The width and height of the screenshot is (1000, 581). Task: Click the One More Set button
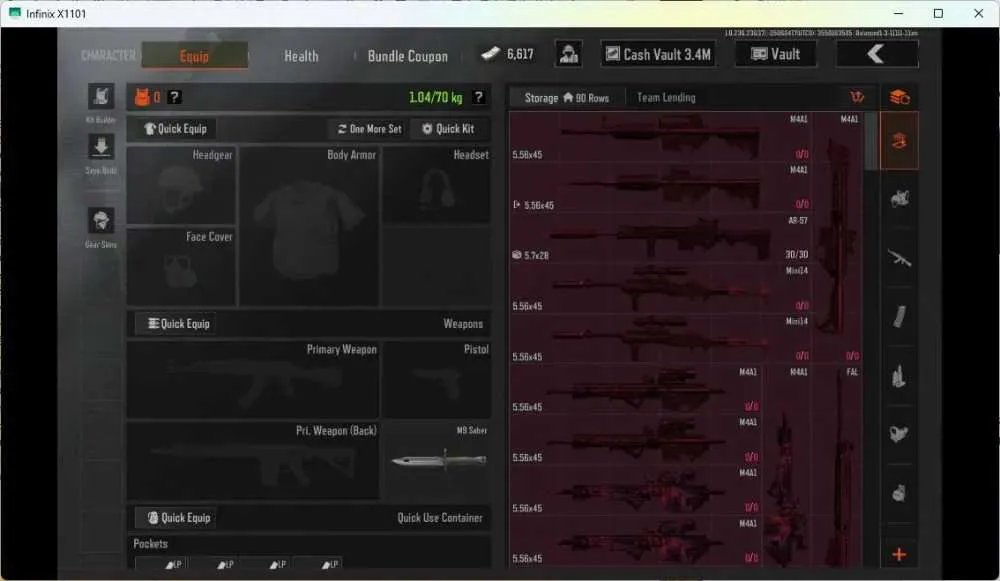(370, 129)
